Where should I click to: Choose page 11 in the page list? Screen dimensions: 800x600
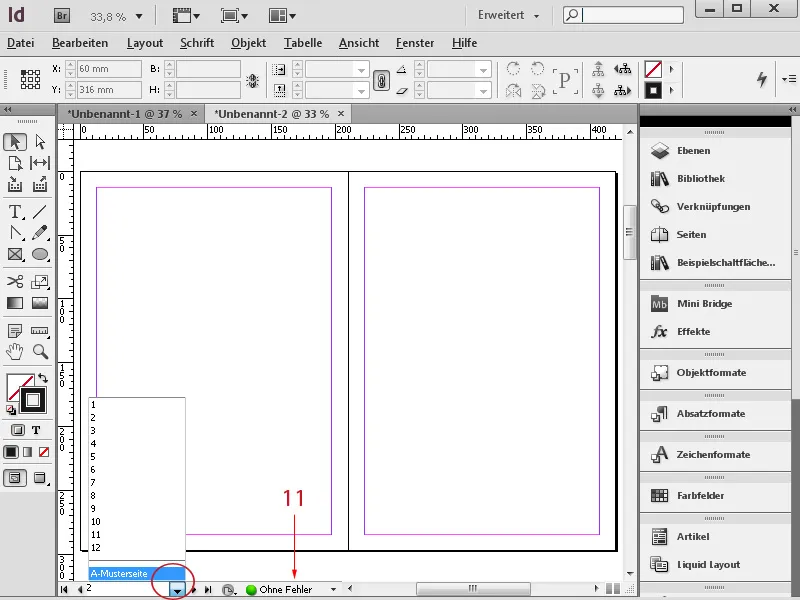pos(137,535)
